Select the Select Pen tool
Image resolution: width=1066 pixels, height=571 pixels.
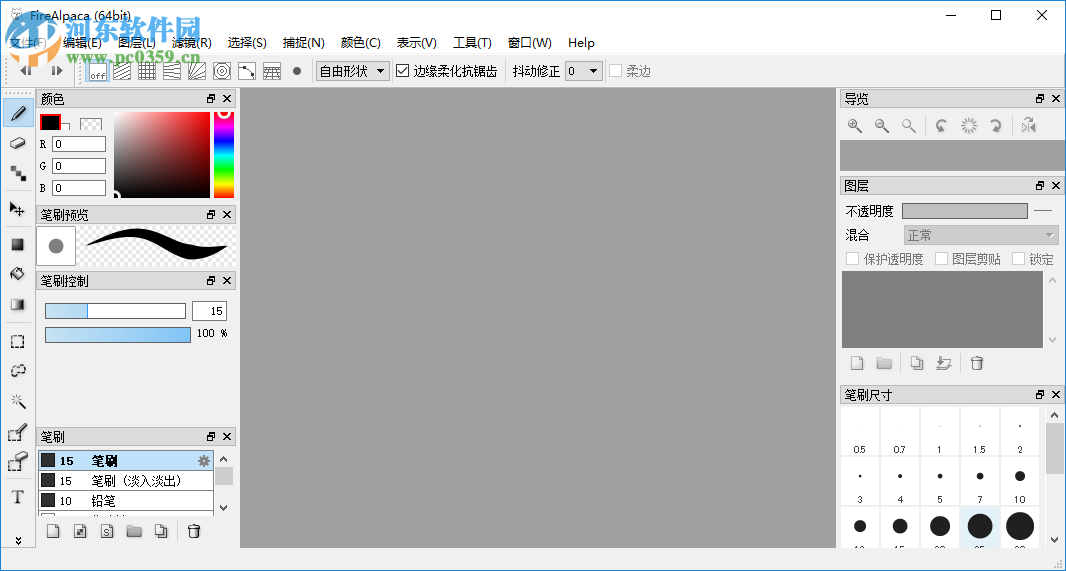[x=18, y=432]
